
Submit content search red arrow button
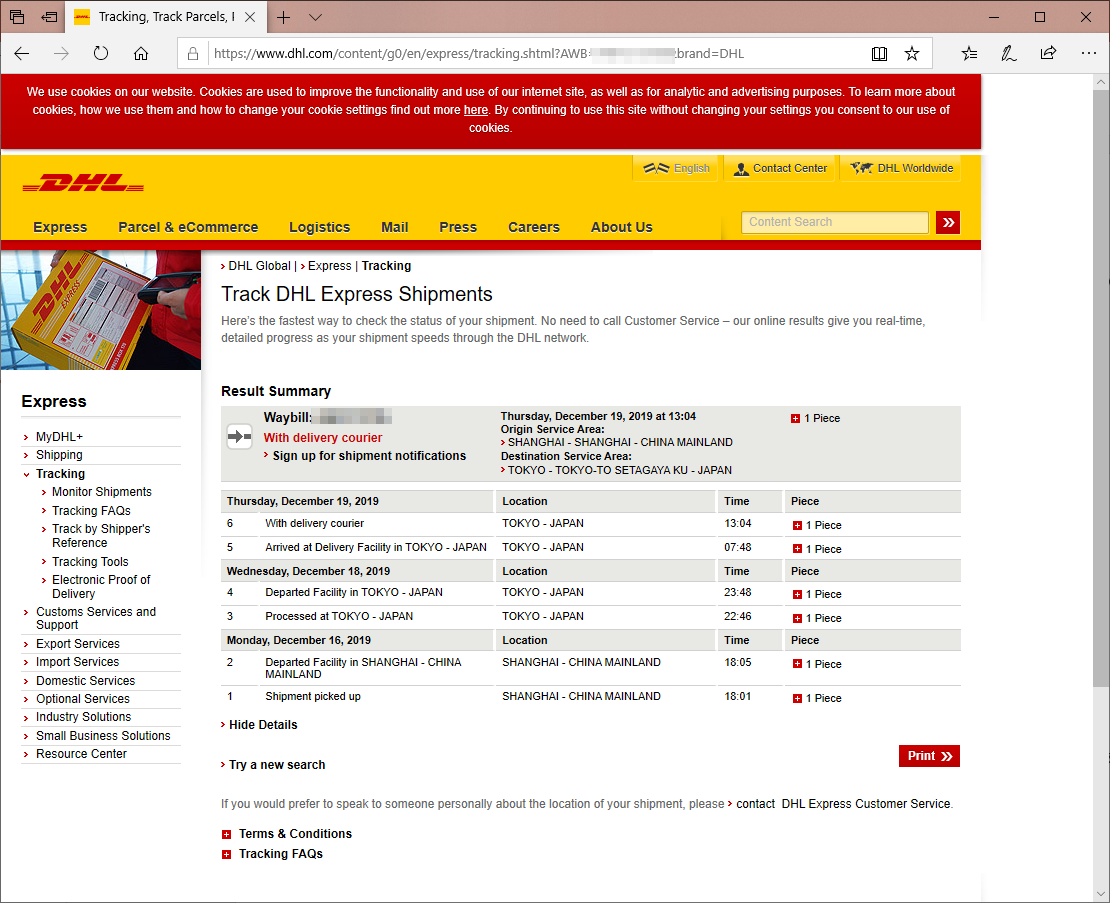tap(948, 222)
